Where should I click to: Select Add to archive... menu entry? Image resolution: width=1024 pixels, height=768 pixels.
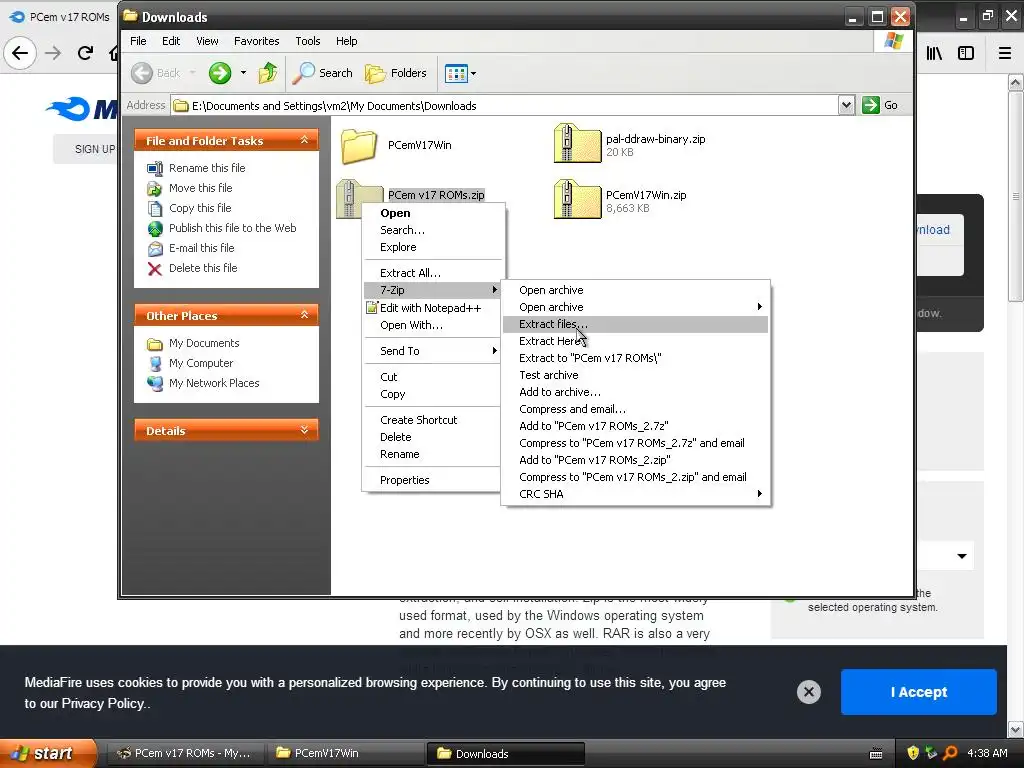635,392
